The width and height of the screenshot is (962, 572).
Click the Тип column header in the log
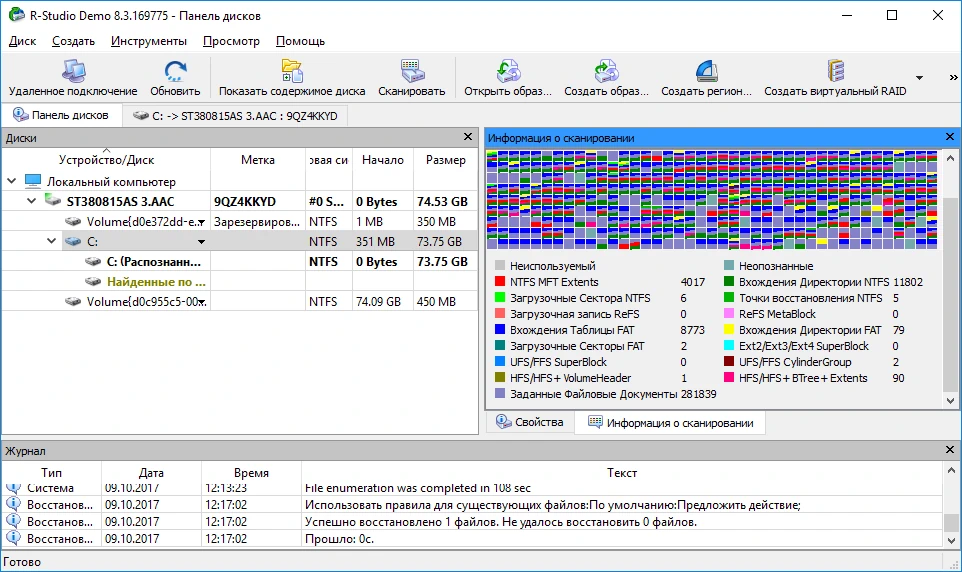pos(52,473)
